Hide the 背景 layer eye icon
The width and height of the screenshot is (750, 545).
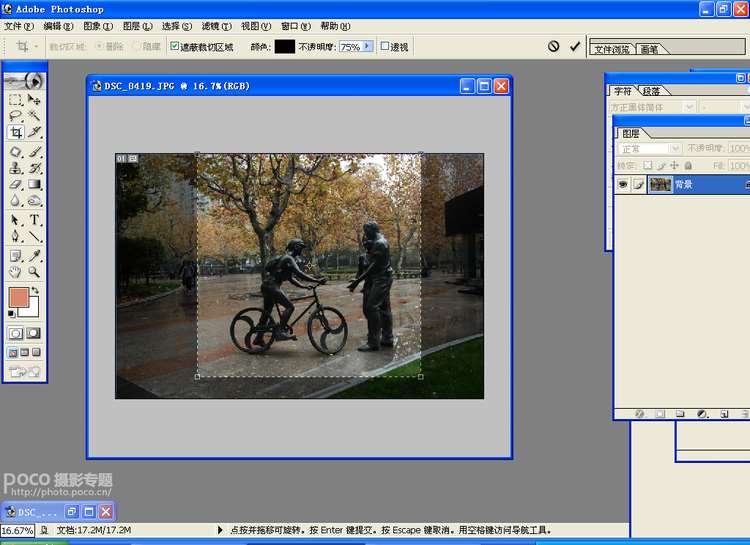click(623, 184)
